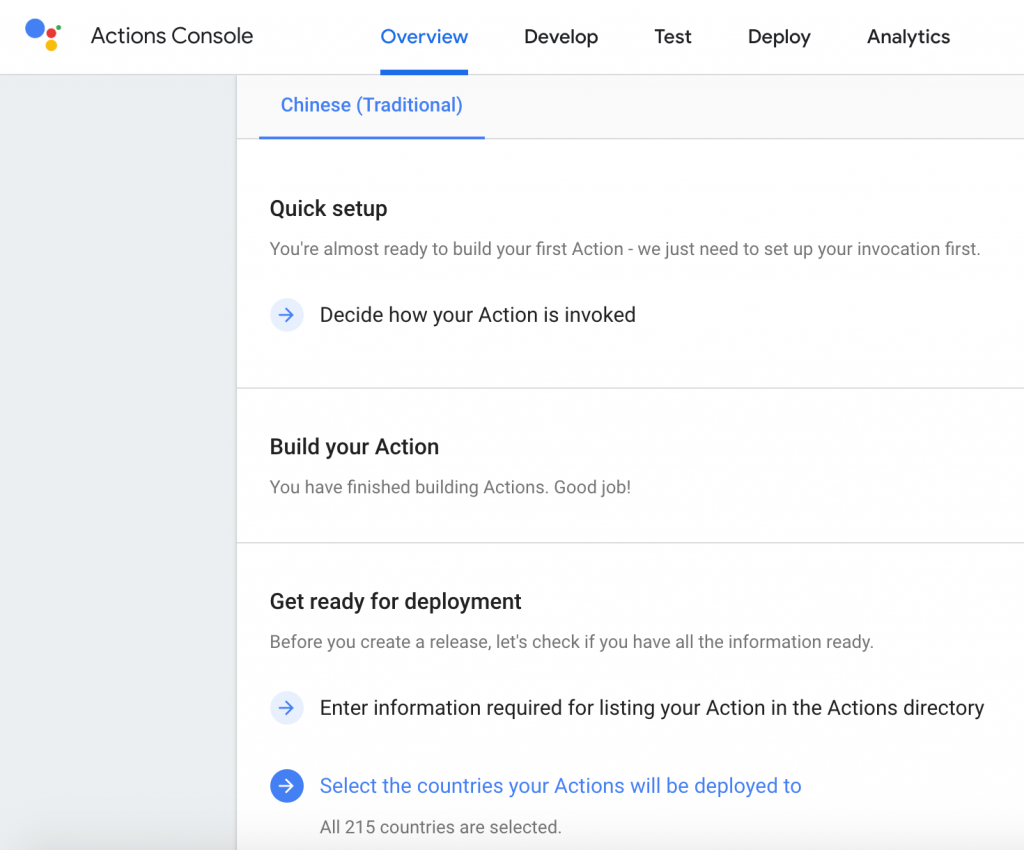1024x850 pixels.
Task: Open the Overview tab
Action: 424,37
